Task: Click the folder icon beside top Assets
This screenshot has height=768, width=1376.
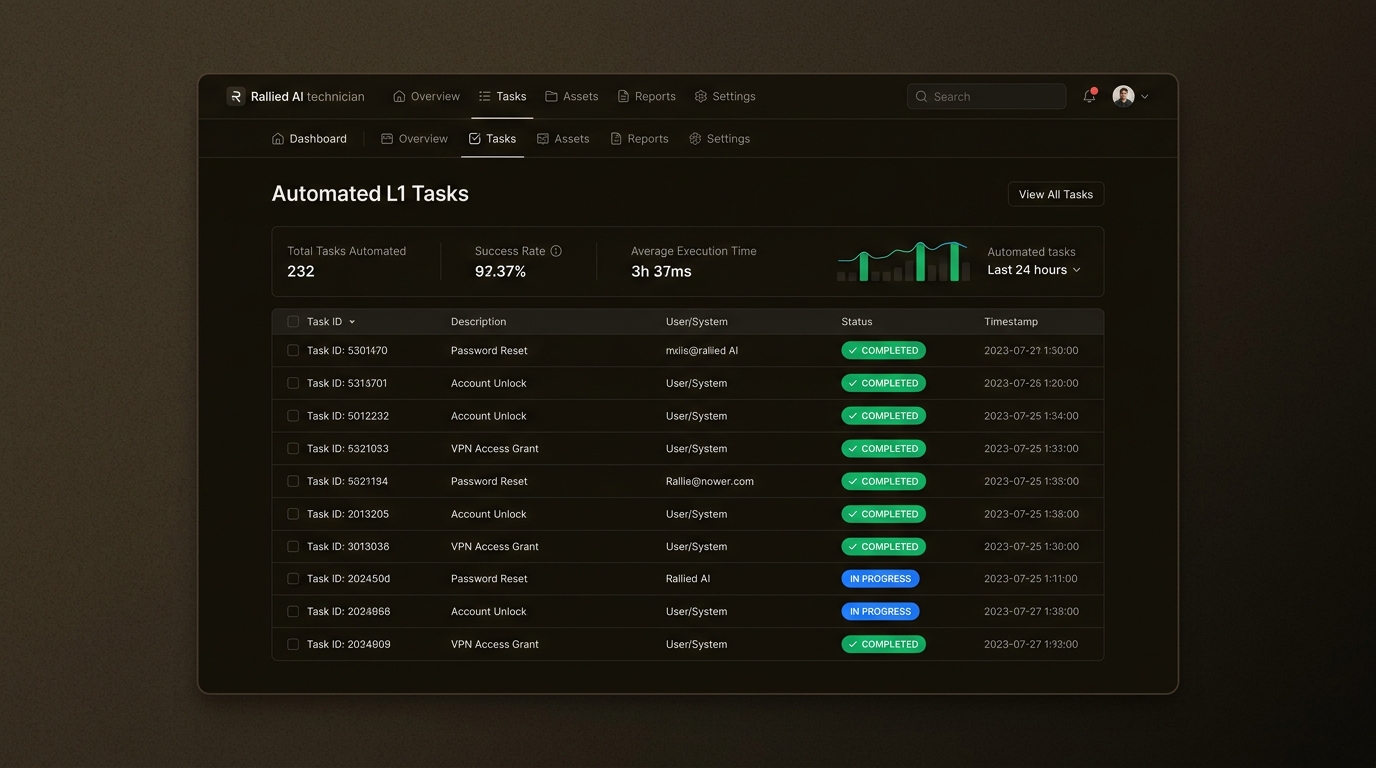Action: (x=551, y=96)
